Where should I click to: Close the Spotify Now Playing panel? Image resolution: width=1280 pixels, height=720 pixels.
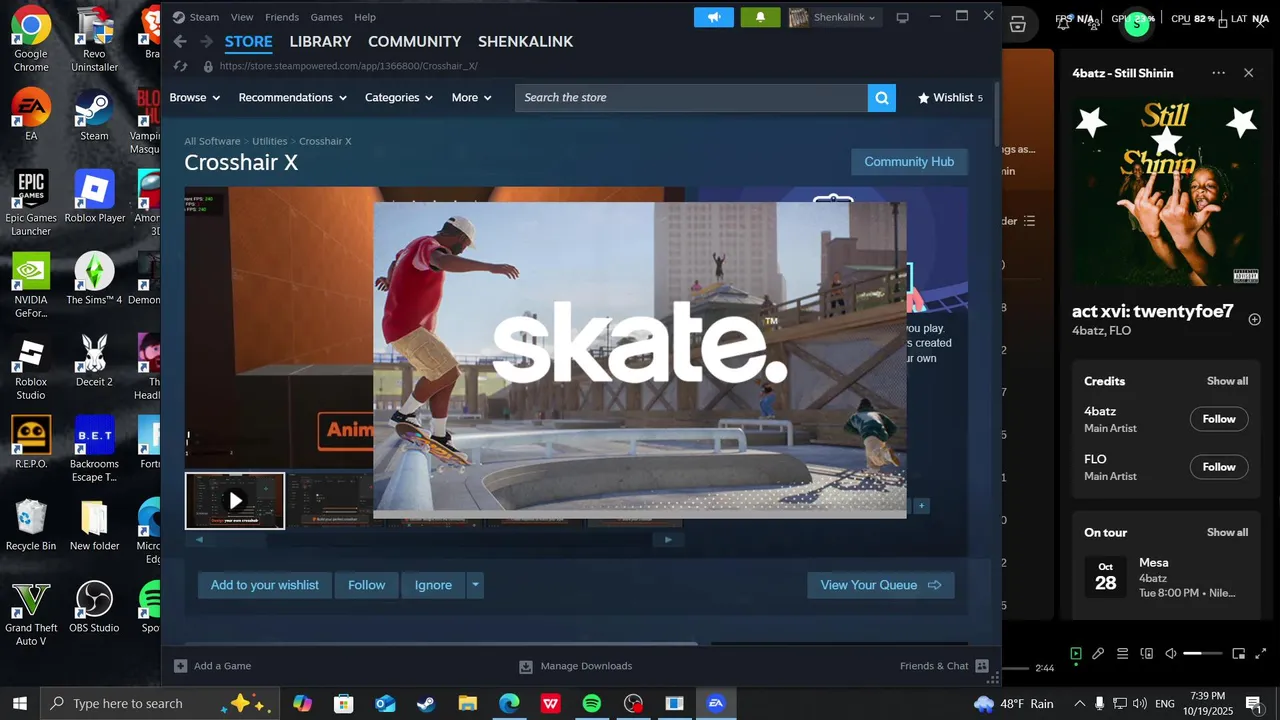(1248, 73)
